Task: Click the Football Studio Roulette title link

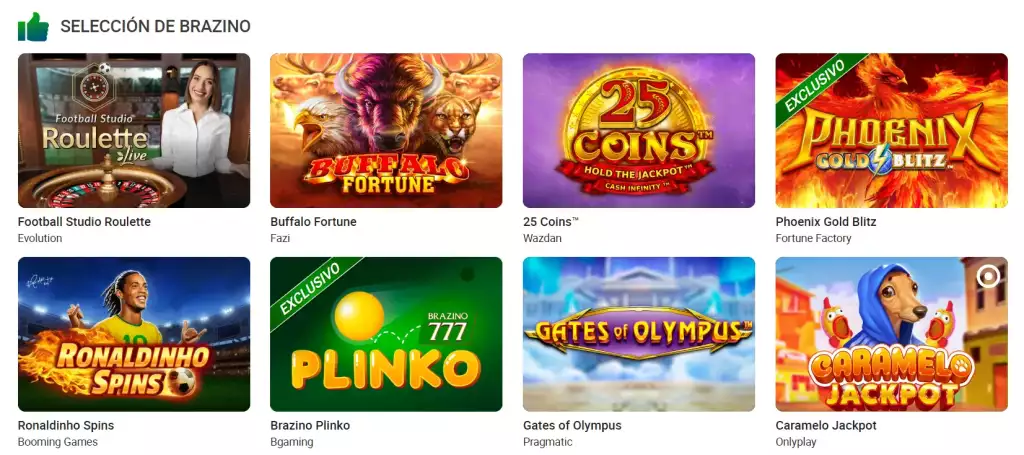Action: coord(84,222)
